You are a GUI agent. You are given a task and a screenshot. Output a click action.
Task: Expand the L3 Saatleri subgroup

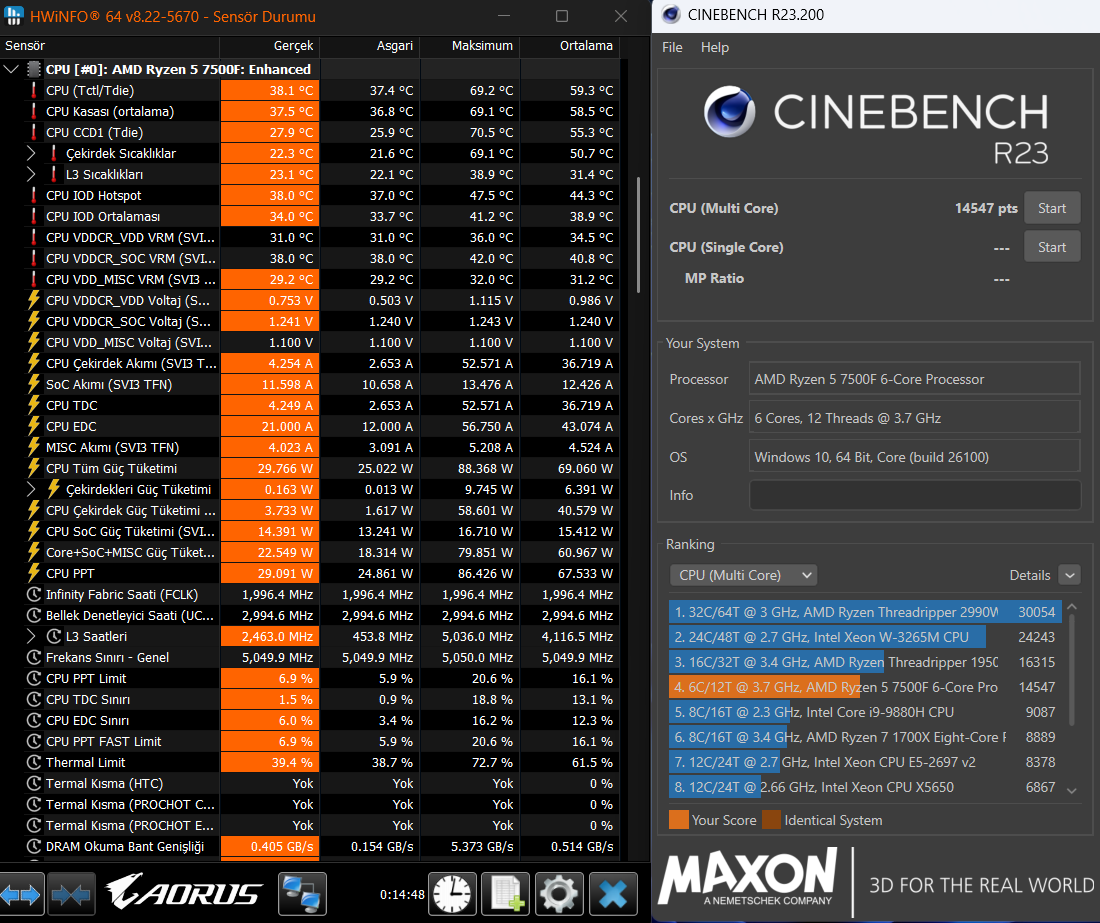point(31,637)
